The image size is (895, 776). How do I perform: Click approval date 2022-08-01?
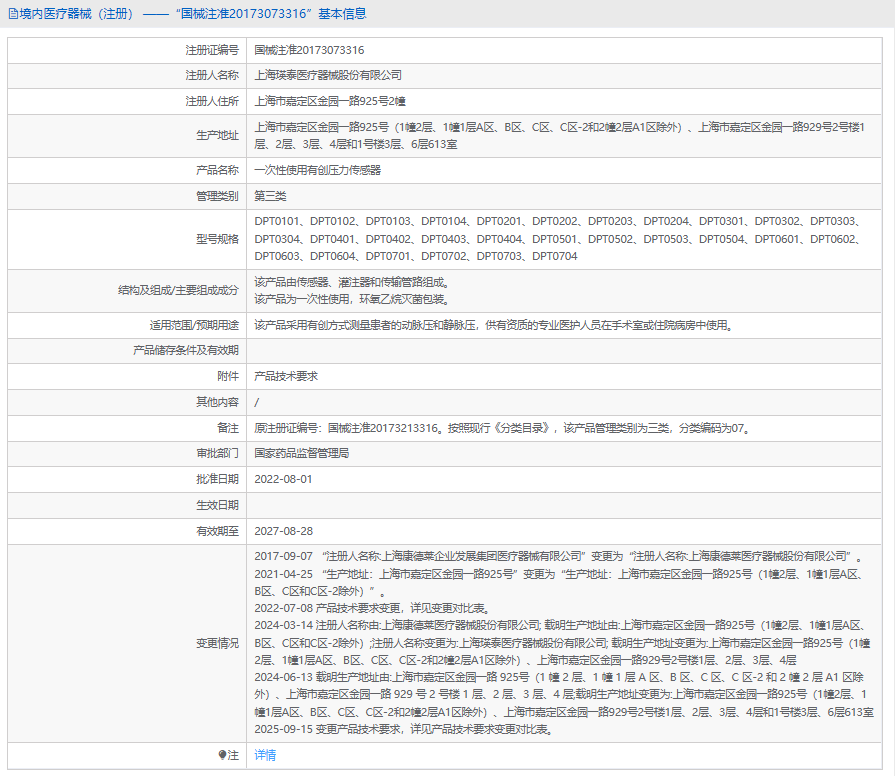[x=284, y=479]
